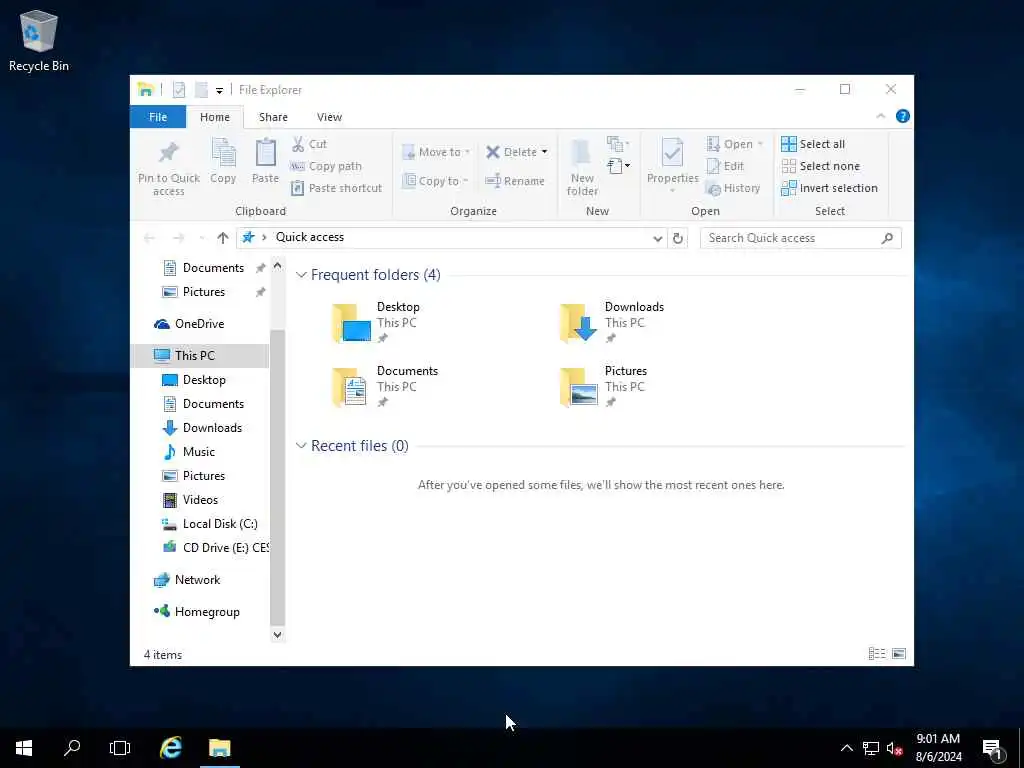Click the Paste clipboard icon
1024x768 pixels.
(265, 153)
